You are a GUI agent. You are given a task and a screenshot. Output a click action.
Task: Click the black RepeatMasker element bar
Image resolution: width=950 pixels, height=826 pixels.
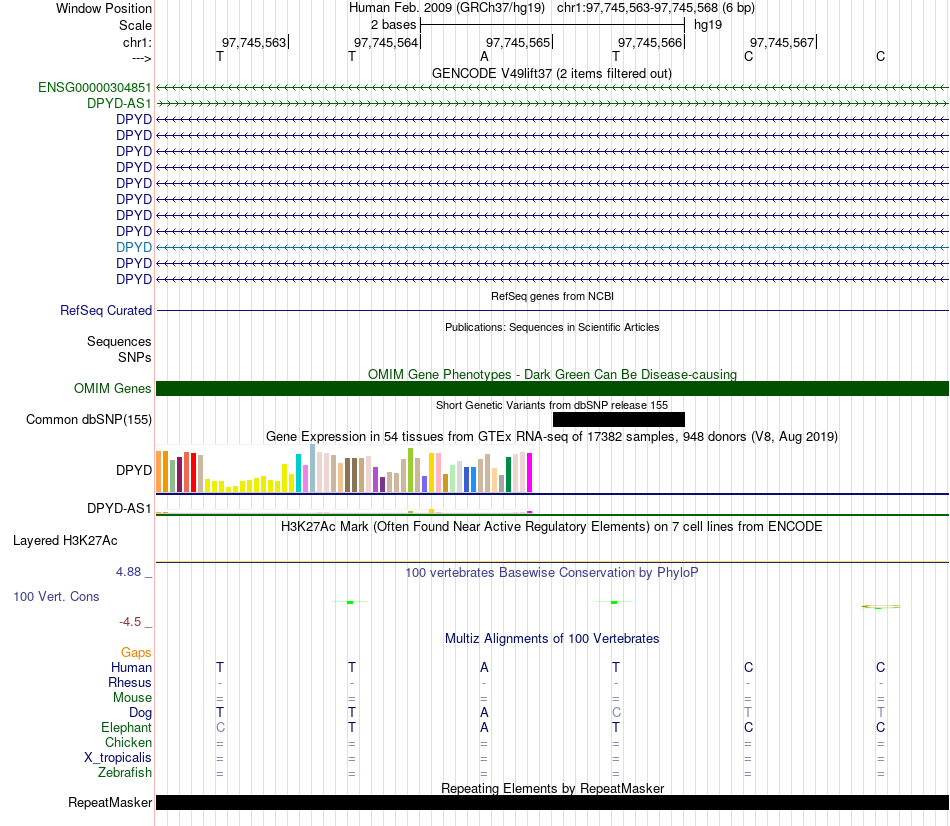coord(552,802)
